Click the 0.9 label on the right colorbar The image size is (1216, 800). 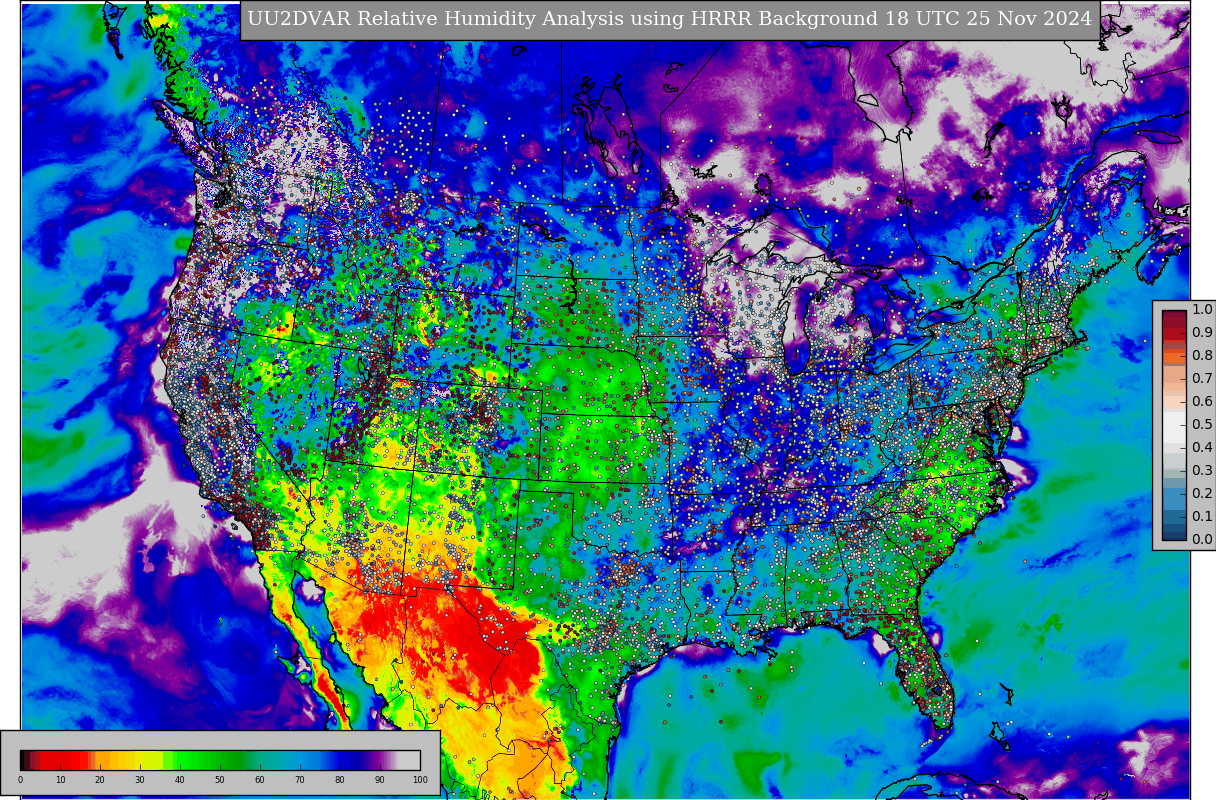coord(1202,333)
